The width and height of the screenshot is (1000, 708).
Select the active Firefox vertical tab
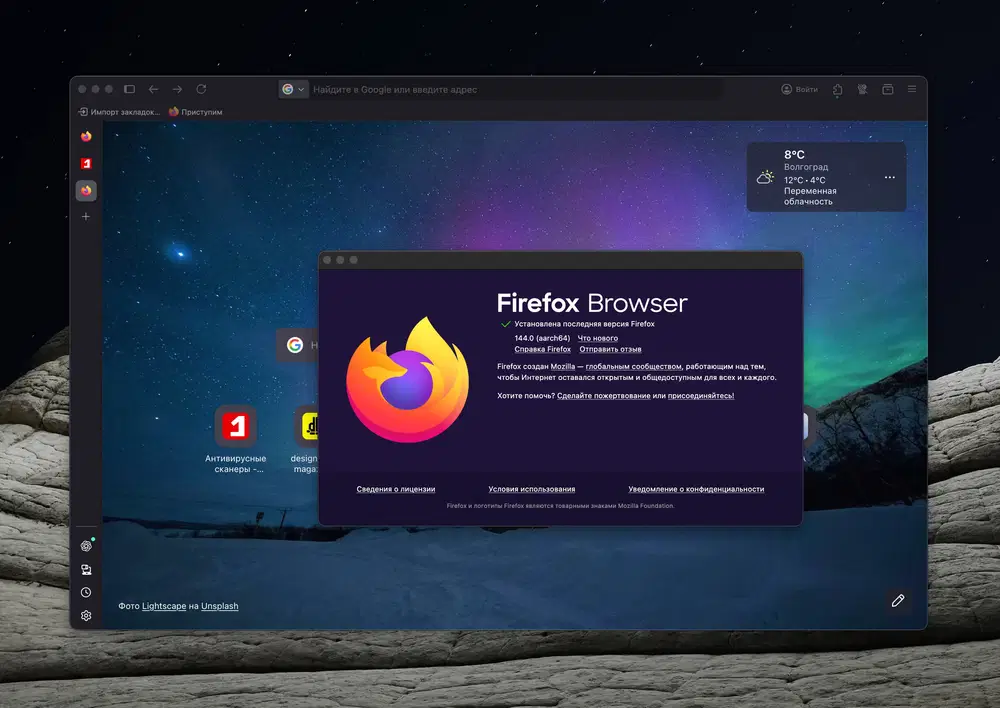coord(86,190)
